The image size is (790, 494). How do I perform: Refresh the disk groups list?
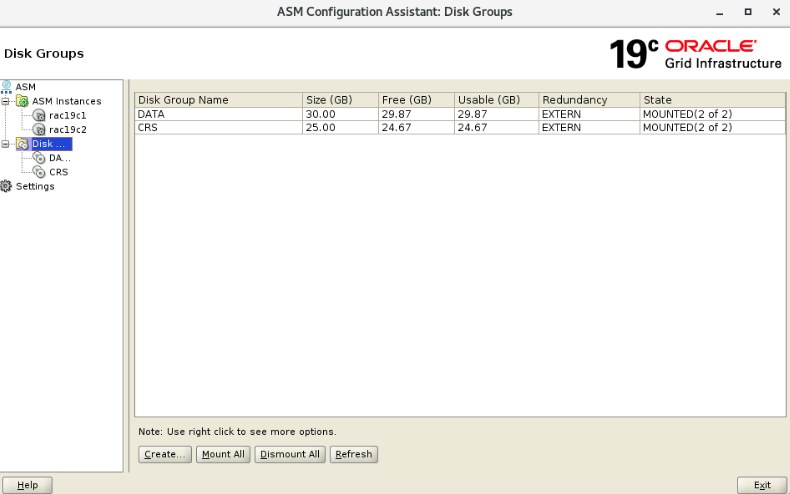point(354,454)
